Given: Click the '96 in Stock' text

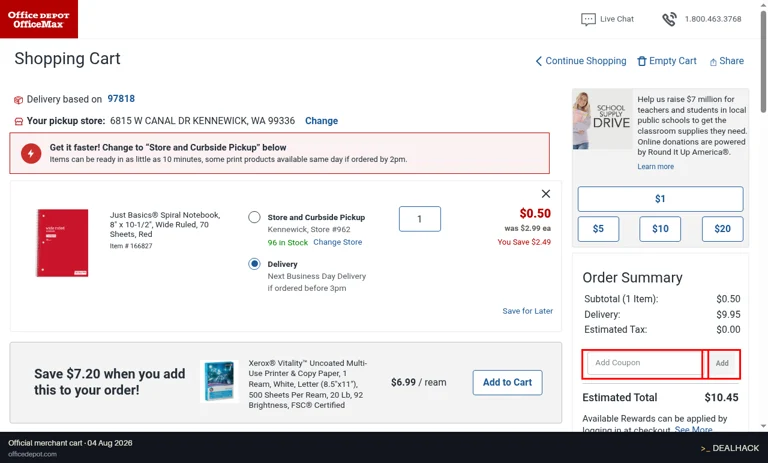Looking at the screenshot, I should 288,243.
